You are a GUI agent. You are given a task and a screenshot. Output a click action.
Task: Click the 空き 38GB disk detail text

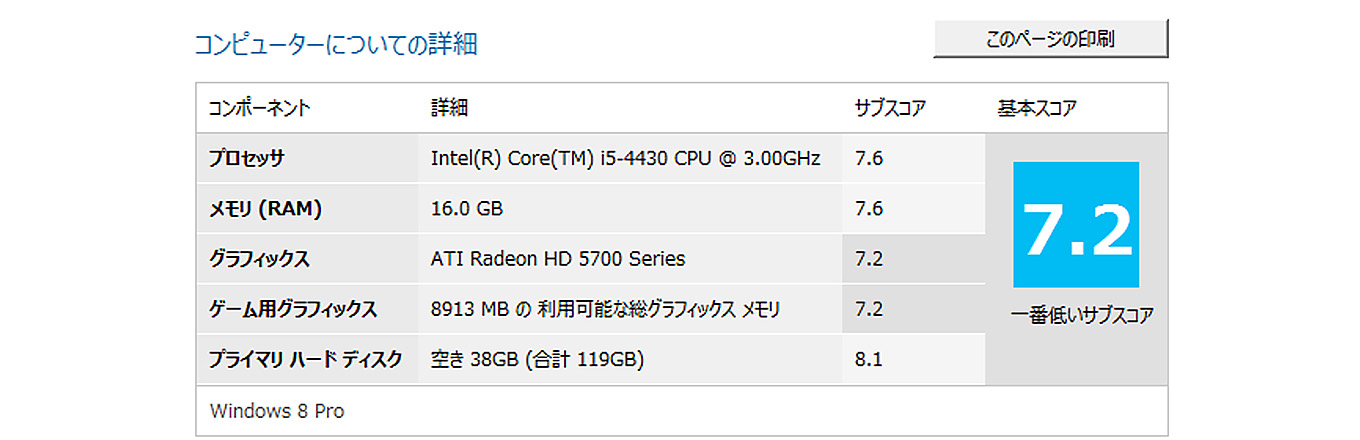point(537,359)
